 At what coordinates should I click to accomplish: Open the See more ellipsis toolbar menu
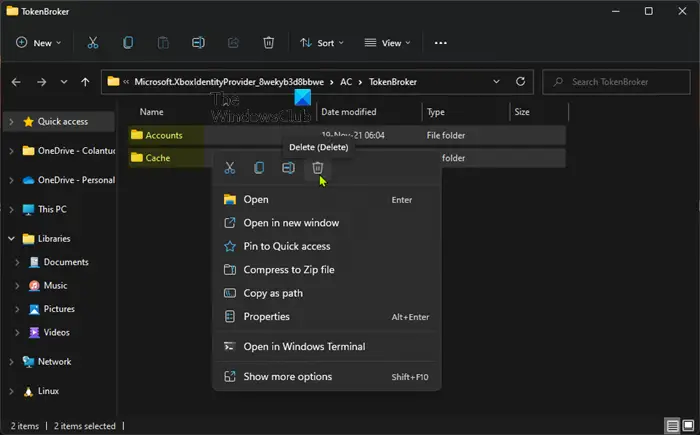click(441, 43)
